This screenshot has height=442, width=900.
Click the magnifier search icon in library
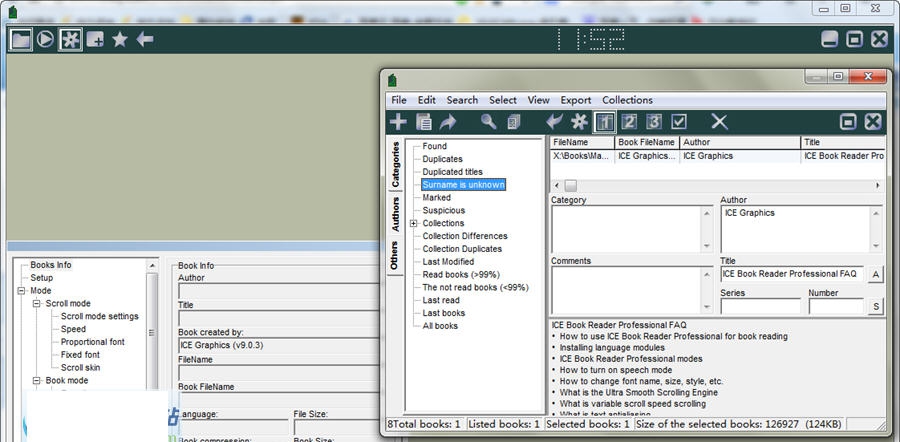pyautogui.click(x=488, y=121)
